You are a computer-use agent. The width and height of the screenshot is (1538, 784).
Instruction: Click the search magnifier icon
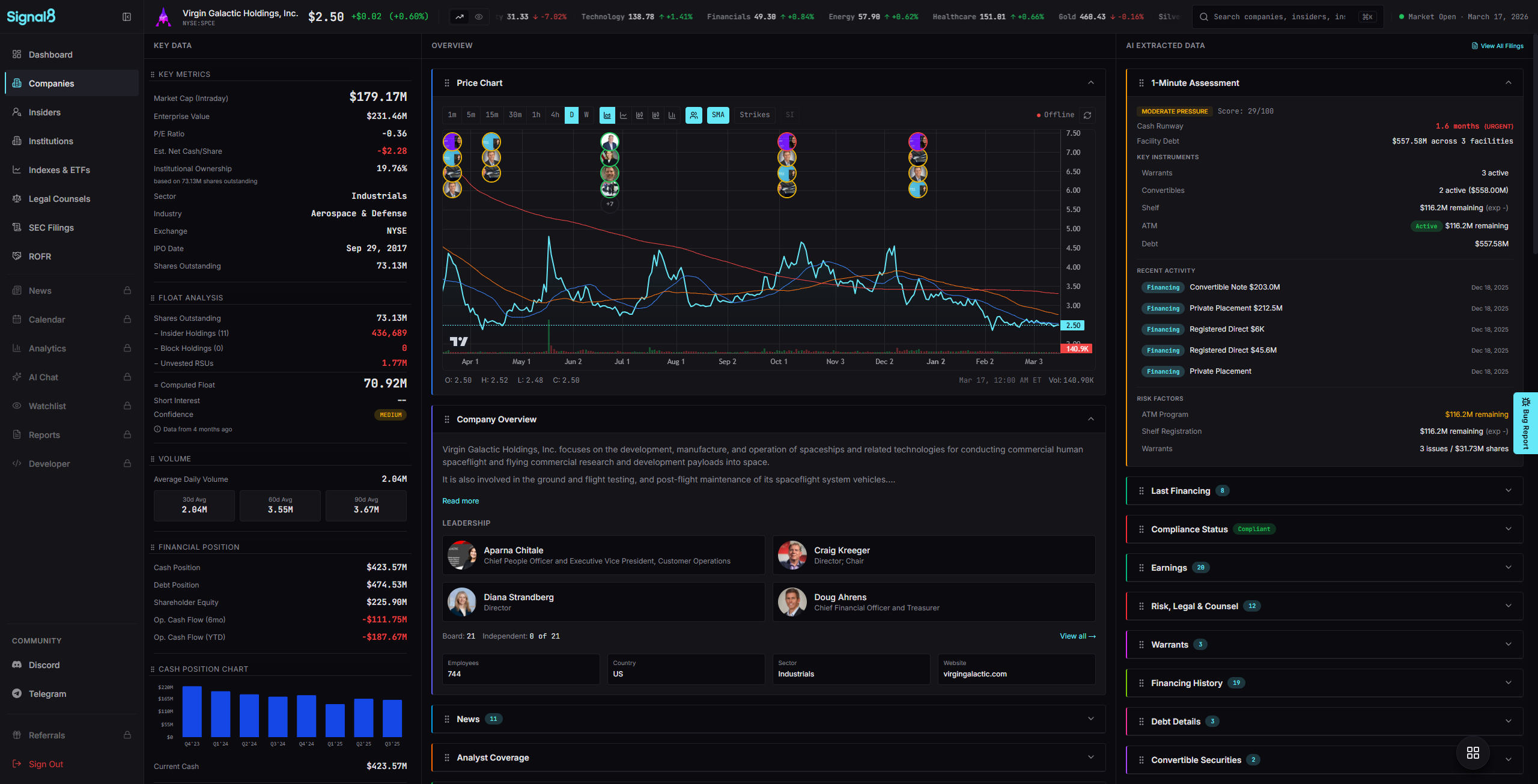click(1204, 17)
